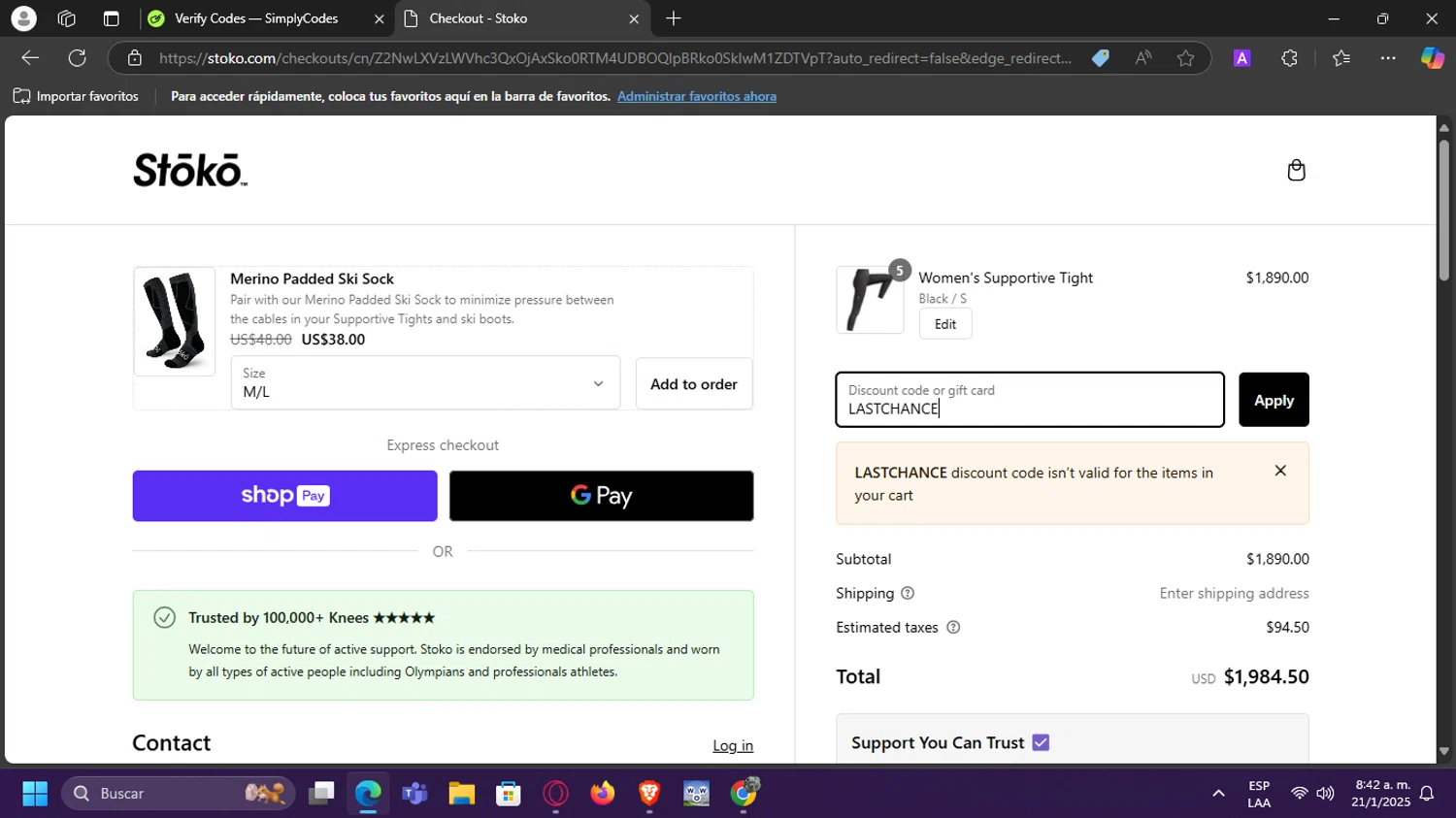1456x818 pixels.
Task: Open volume control in system tray
Action: click(1325, 794)
